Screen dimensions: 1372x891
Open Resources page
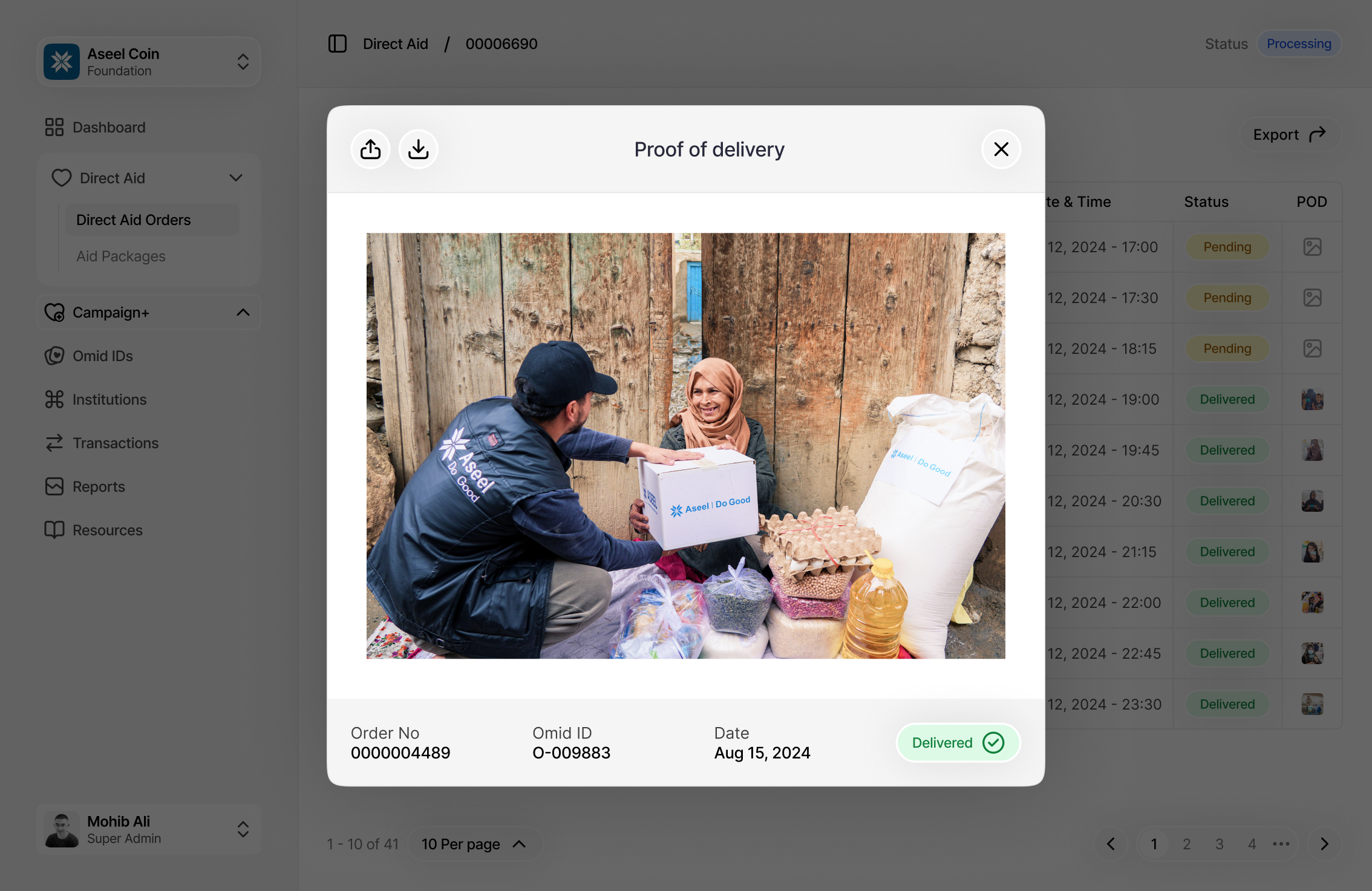108,530
